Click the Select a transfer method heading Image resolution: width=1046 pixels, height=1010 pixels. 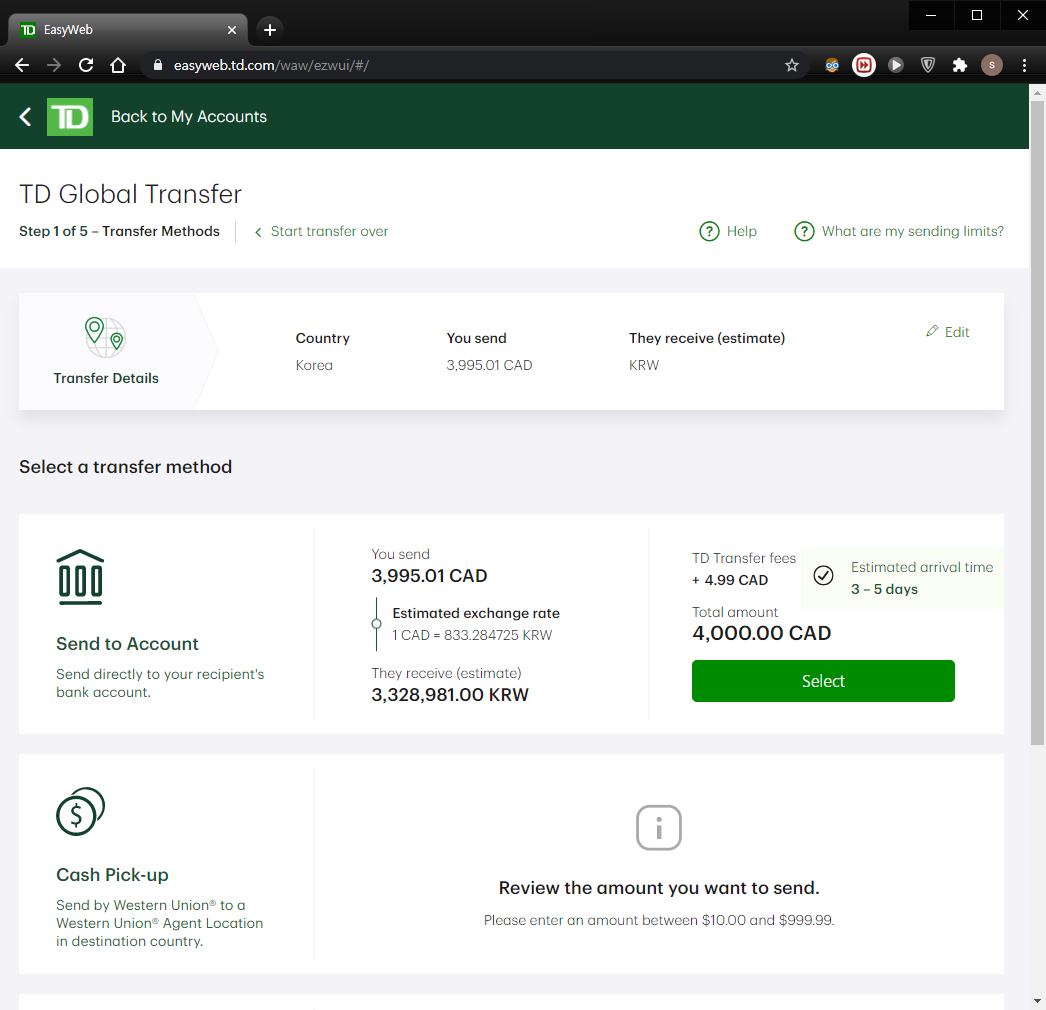pyautogui.click(x=125, y=467)
